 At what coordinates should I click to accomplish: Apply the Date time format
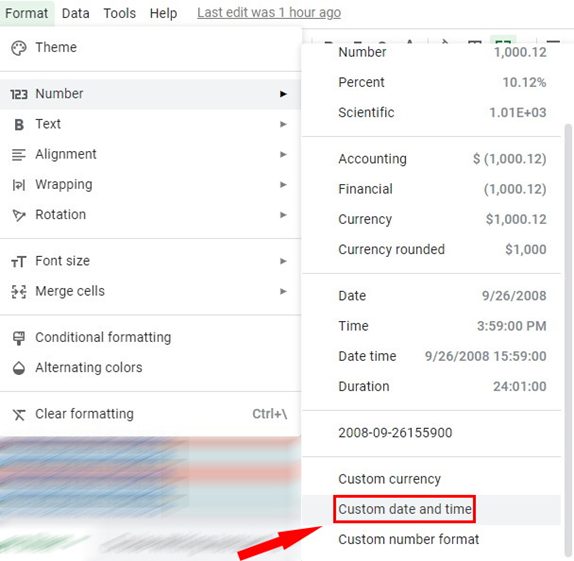pyautogui.click(x=431, y=356)
